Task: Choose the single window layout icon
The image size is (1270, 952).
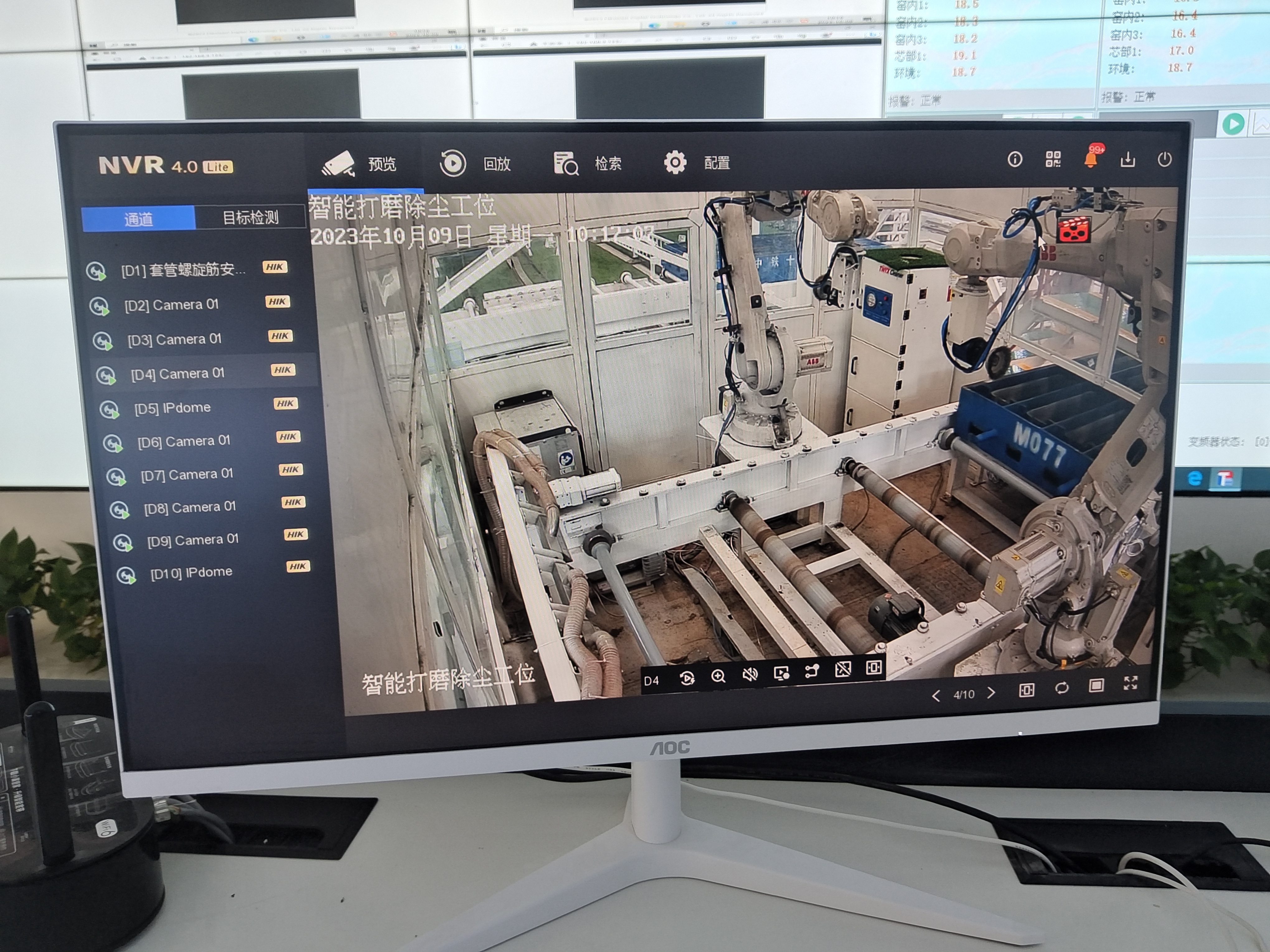Action: pos(1096,686)
